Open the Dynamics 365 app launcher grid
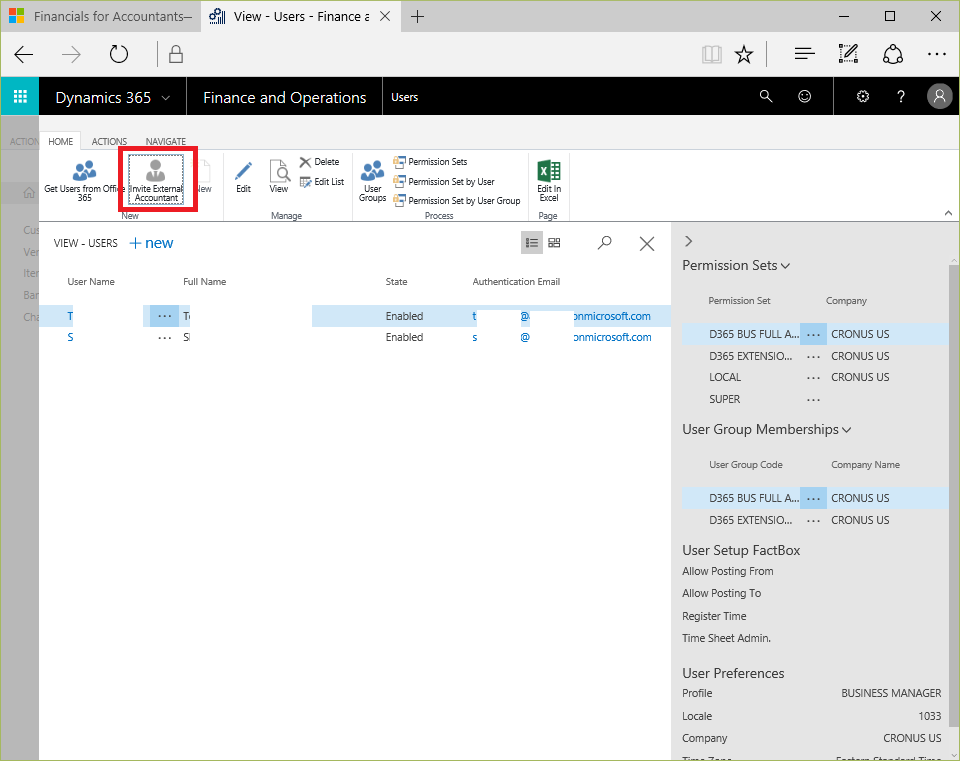 [x=20, y=96]
